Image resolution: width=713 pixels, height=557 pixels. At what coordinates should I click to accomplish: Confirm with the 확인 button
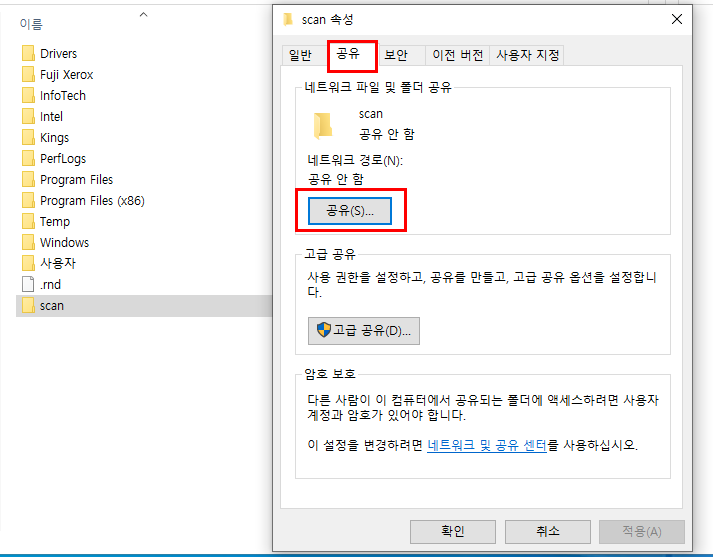point(452,532)
